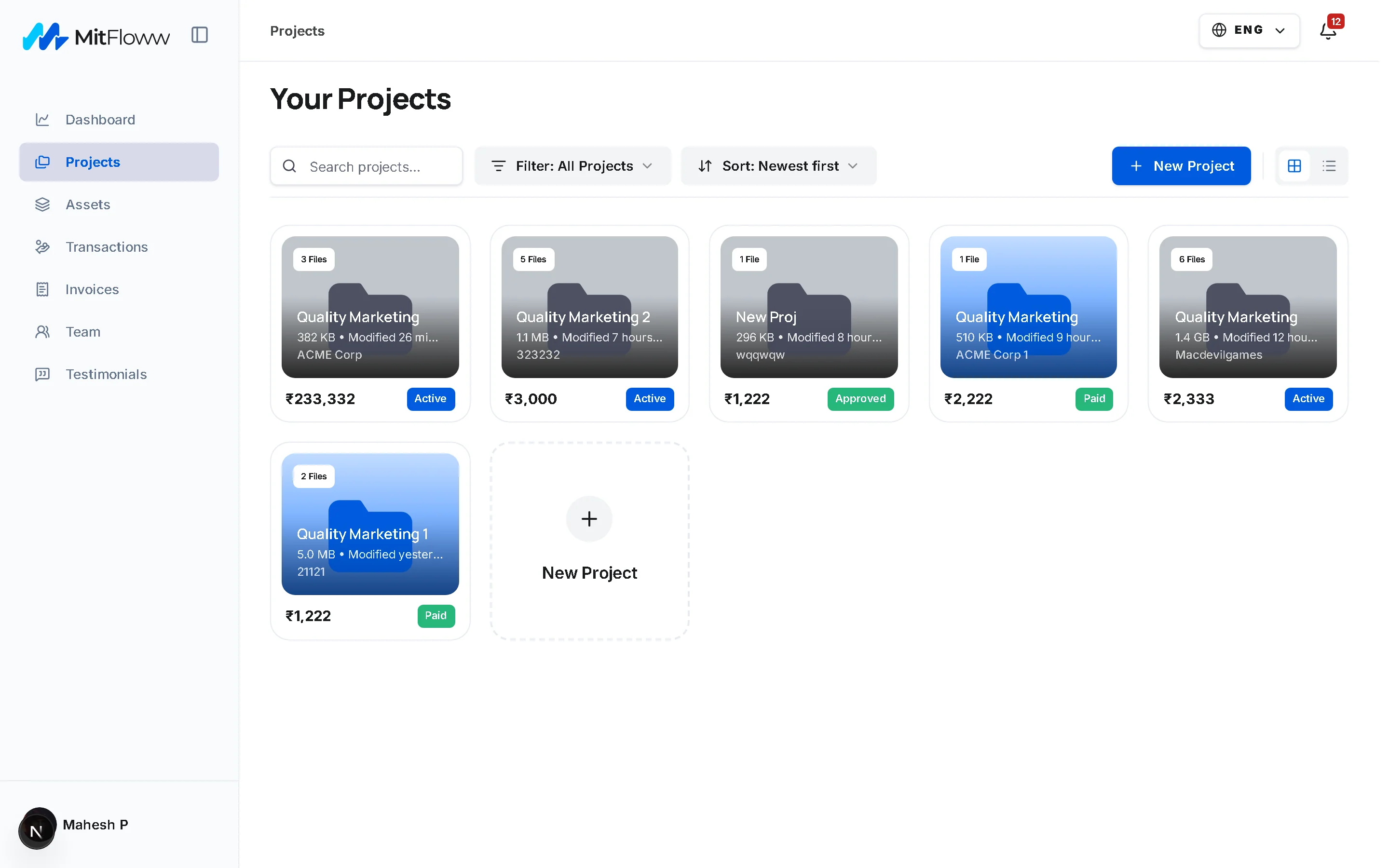
Task: Open Quality Marketing 2 project card
Action: point(589,324)
